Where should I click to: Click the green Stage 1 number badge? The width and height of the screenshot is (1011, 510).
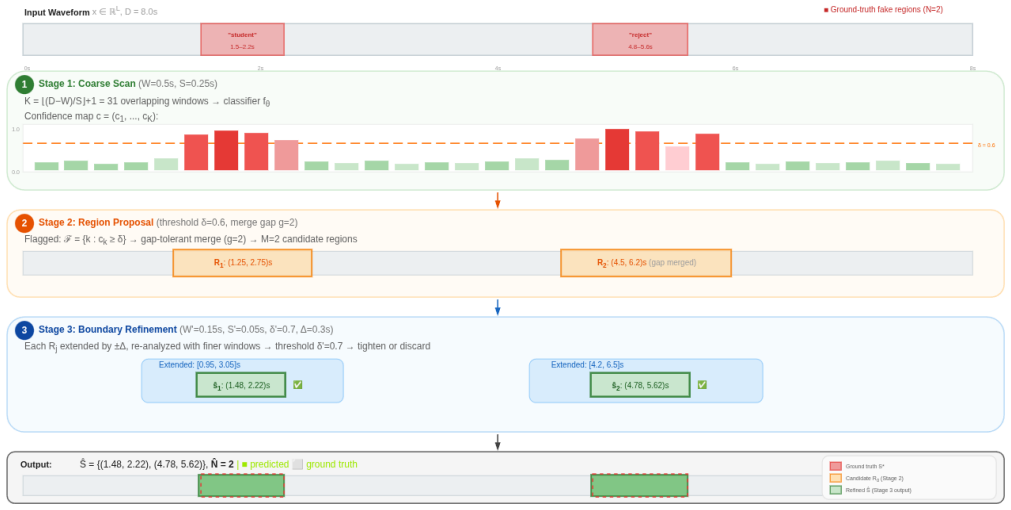(25, 84)
